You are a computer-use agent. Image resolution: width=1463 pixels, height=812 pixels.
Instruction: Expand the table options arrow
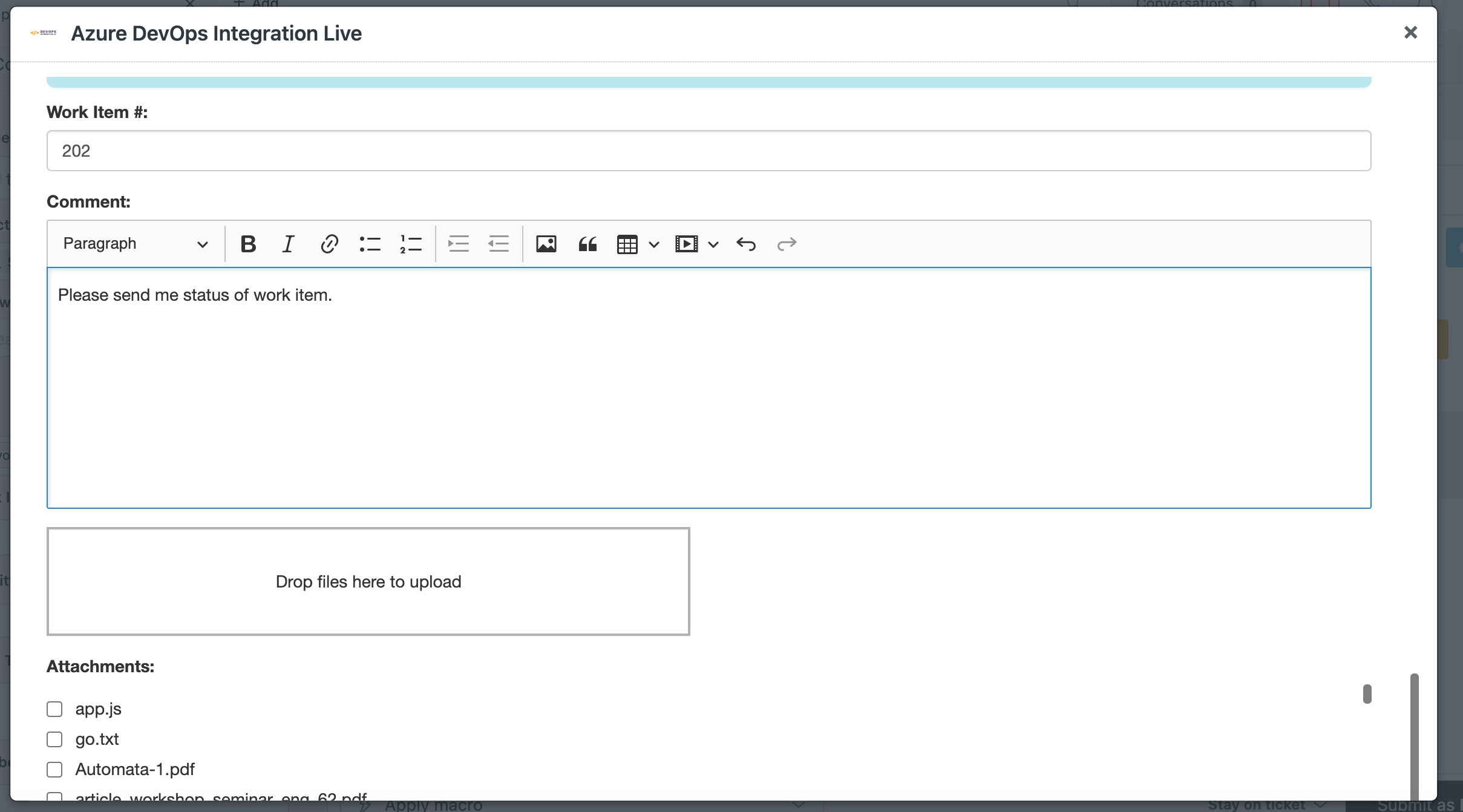tap(654, 244)
